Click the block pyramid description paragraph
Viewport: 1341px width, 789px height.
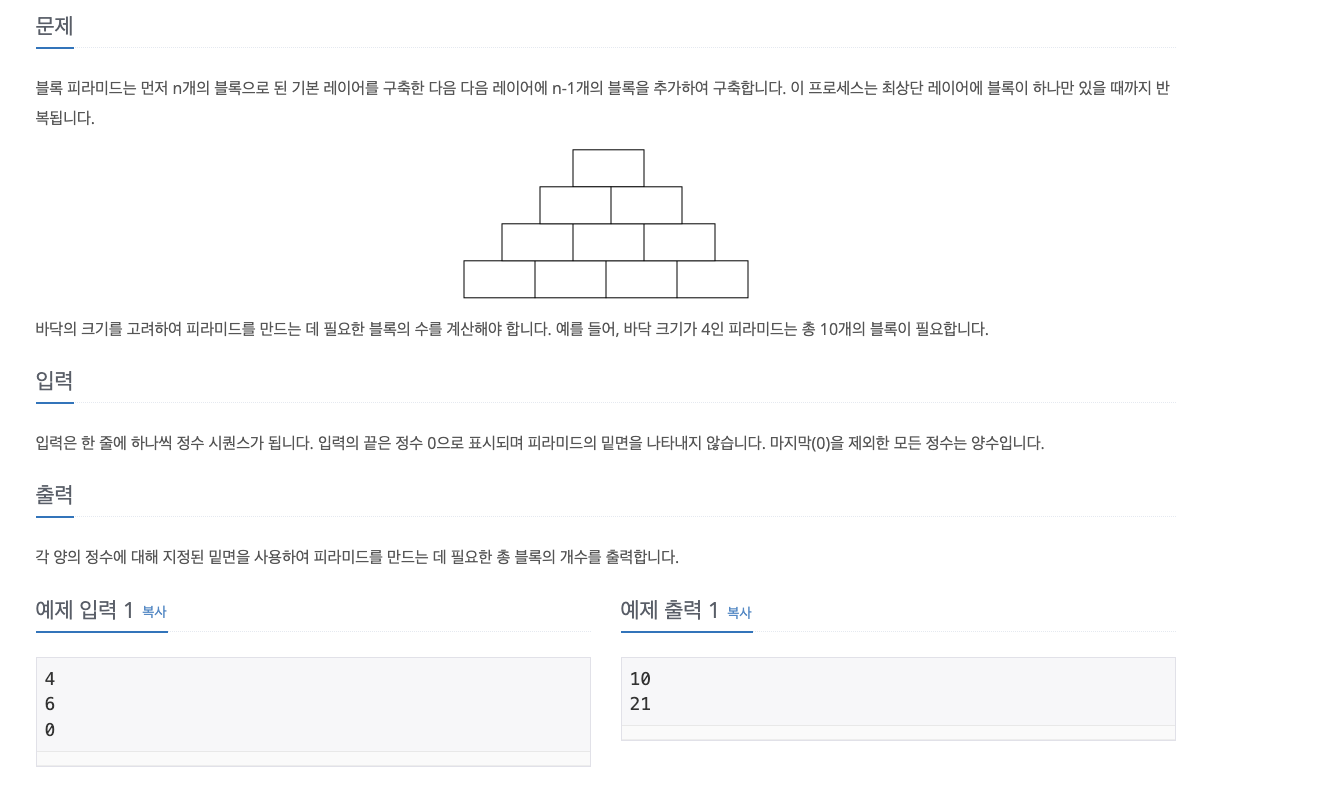[x=603, y=102]
